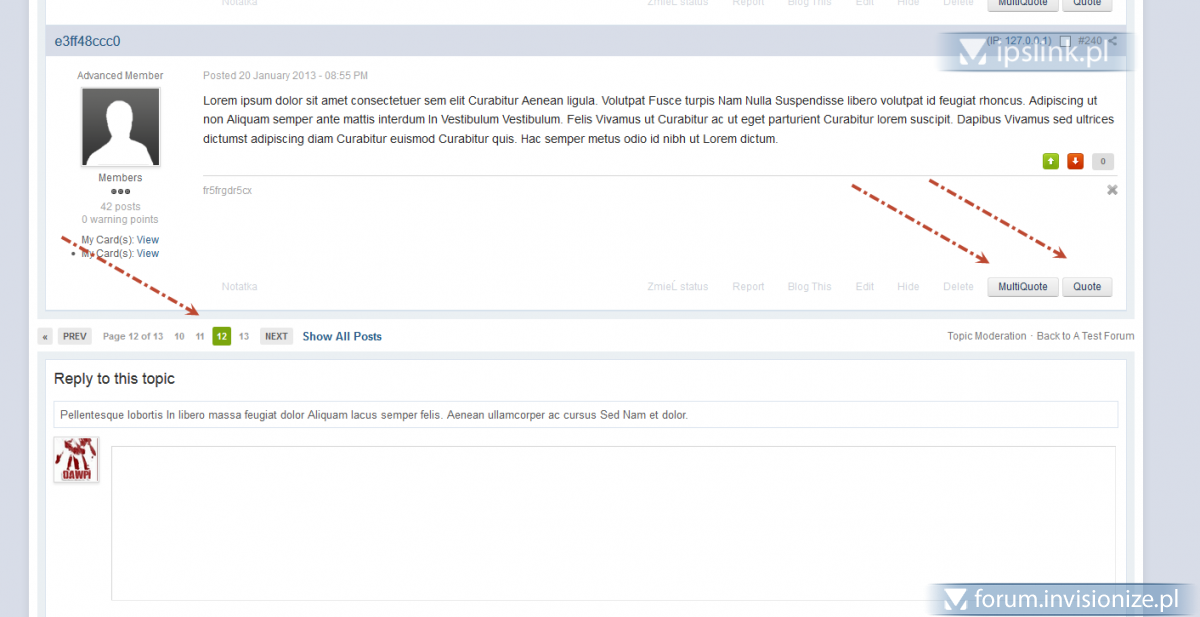Open the post reputation score counter
Image resolution: width=1200 pixels, height=617 pixels.
[1102, 161]
